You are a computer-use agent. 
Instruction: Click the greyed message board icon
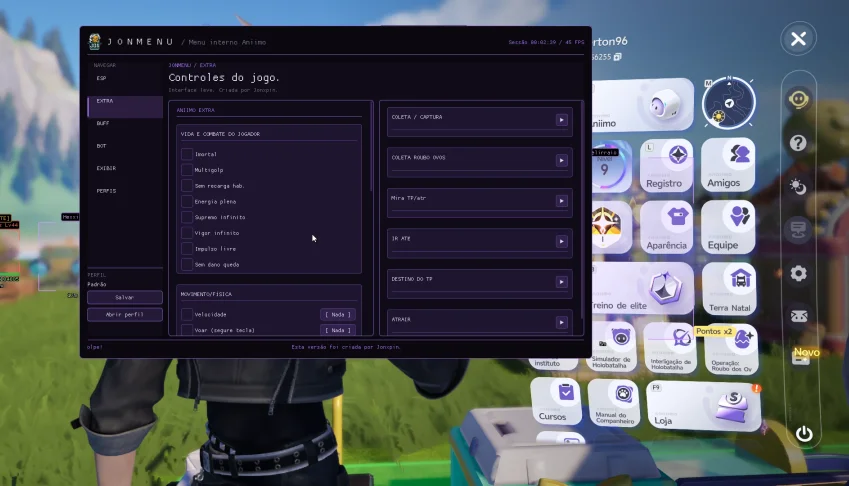[799, 230]
